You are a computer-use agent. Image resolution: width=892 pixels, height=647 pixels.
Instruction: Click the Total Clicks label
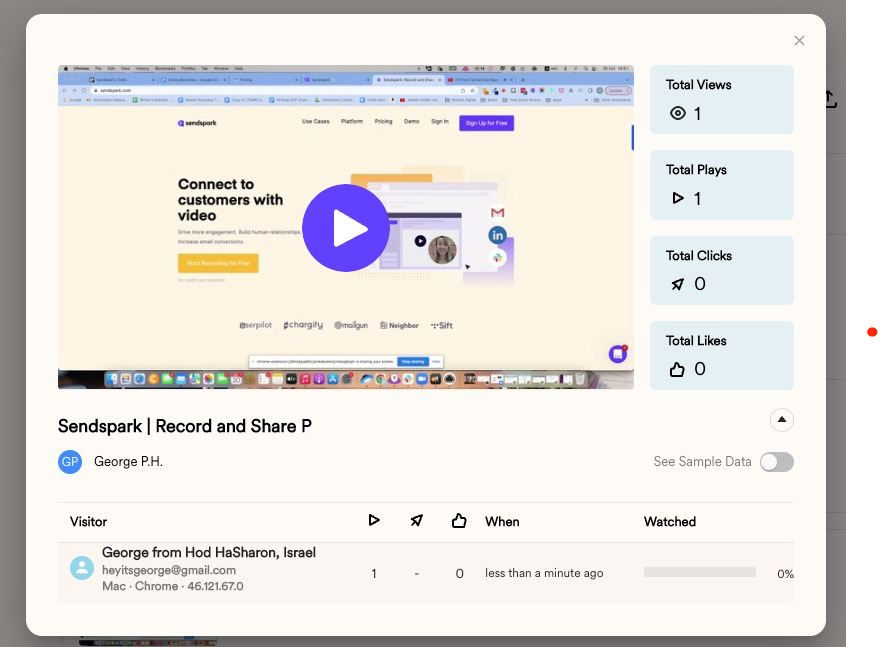[699, 255]
